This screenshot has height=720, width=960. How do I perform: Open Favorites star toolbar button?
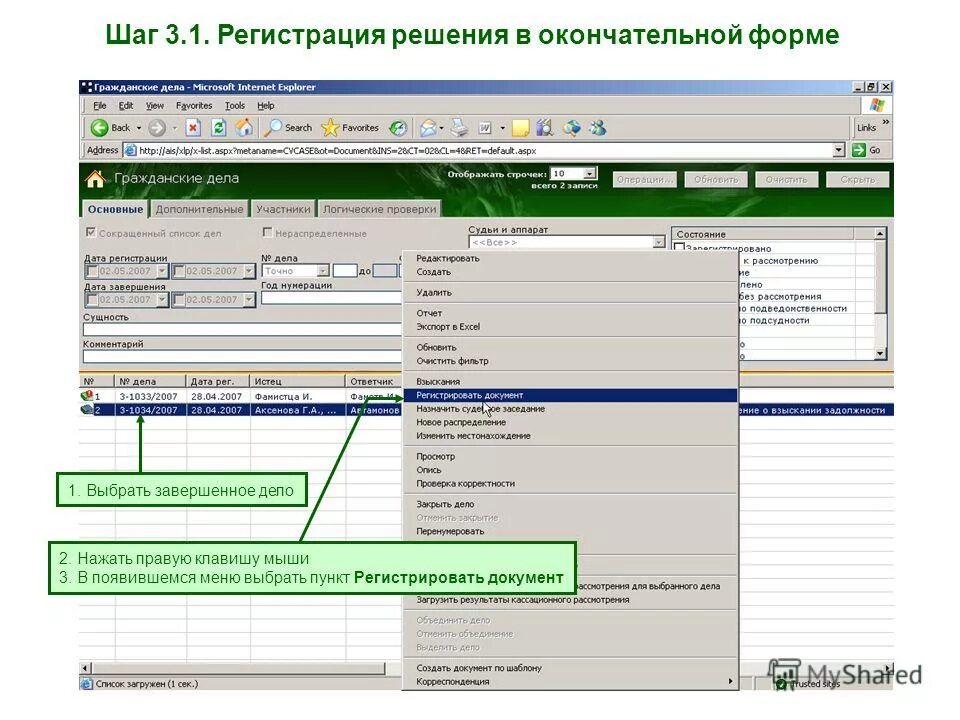[x=350, y=128]
